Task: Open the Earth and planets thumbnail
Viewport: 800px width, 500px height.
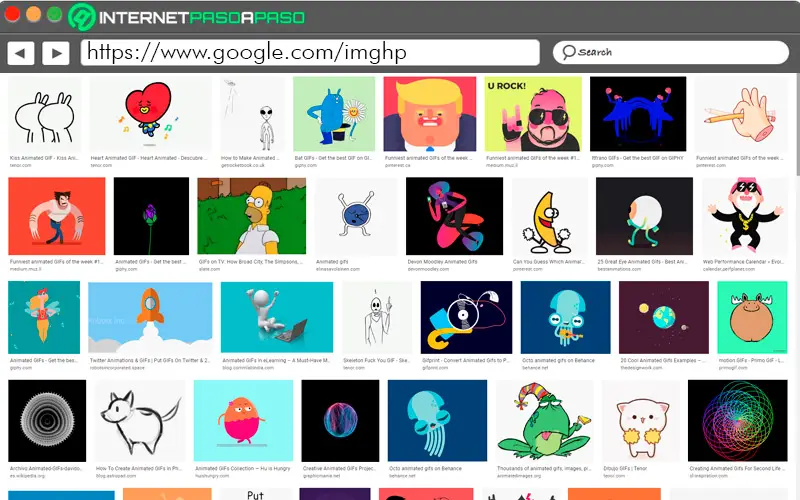Action: pyautogui.click(x=663, y=317)
